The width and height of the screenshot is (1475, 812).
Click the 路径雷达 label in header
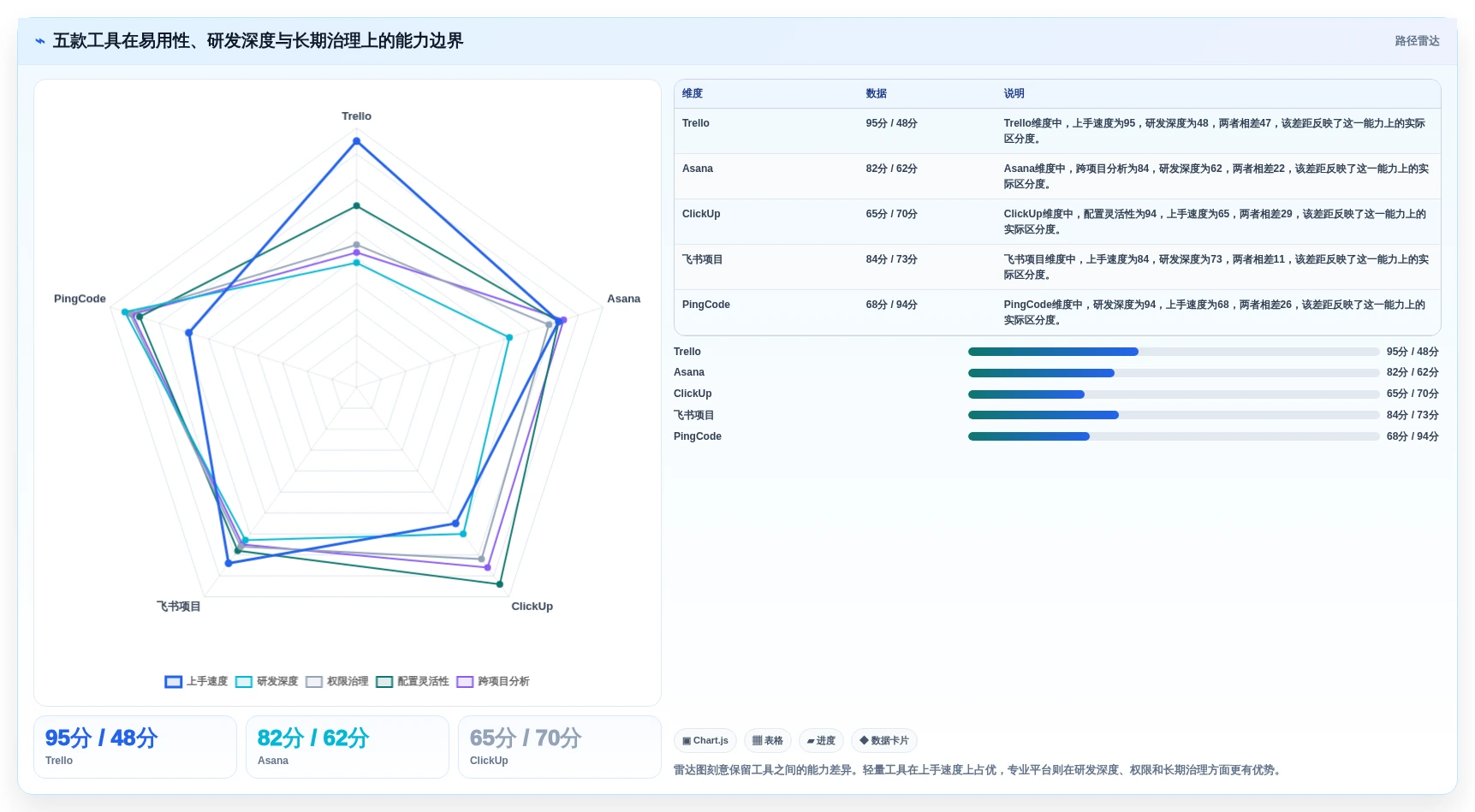1417,41
